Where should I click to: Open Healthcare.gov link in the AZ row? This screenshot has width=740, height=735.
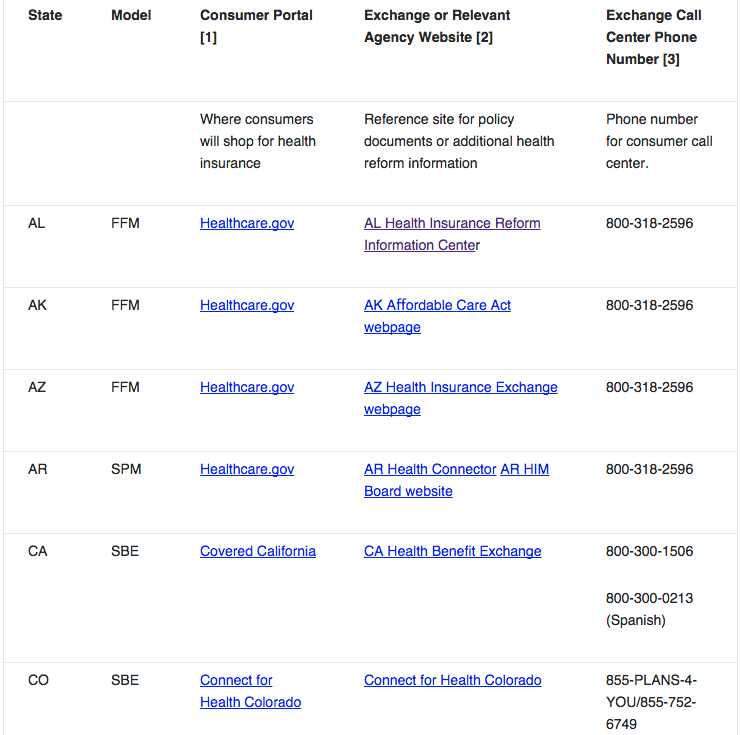pyautogui.click(x=247, y=387)
